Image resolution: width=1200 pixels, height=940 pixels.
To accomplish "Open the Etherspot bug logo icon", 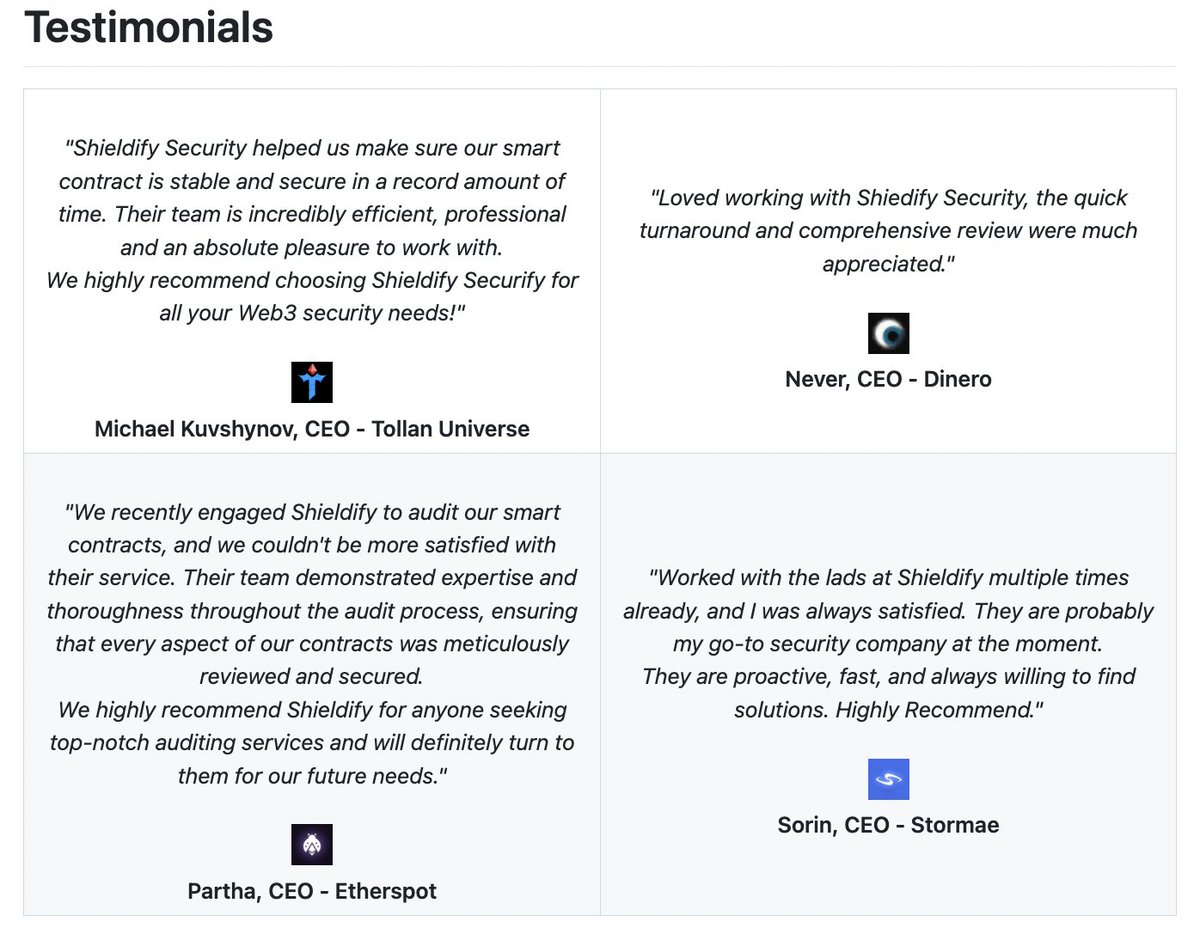I will [312, 844].
